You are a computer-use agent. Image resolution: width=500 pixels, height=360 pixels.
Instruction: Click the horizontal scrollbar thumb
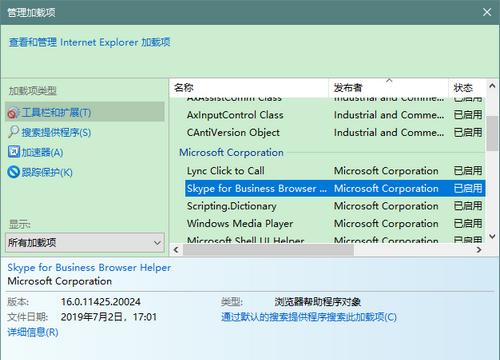tap(268, 250)
